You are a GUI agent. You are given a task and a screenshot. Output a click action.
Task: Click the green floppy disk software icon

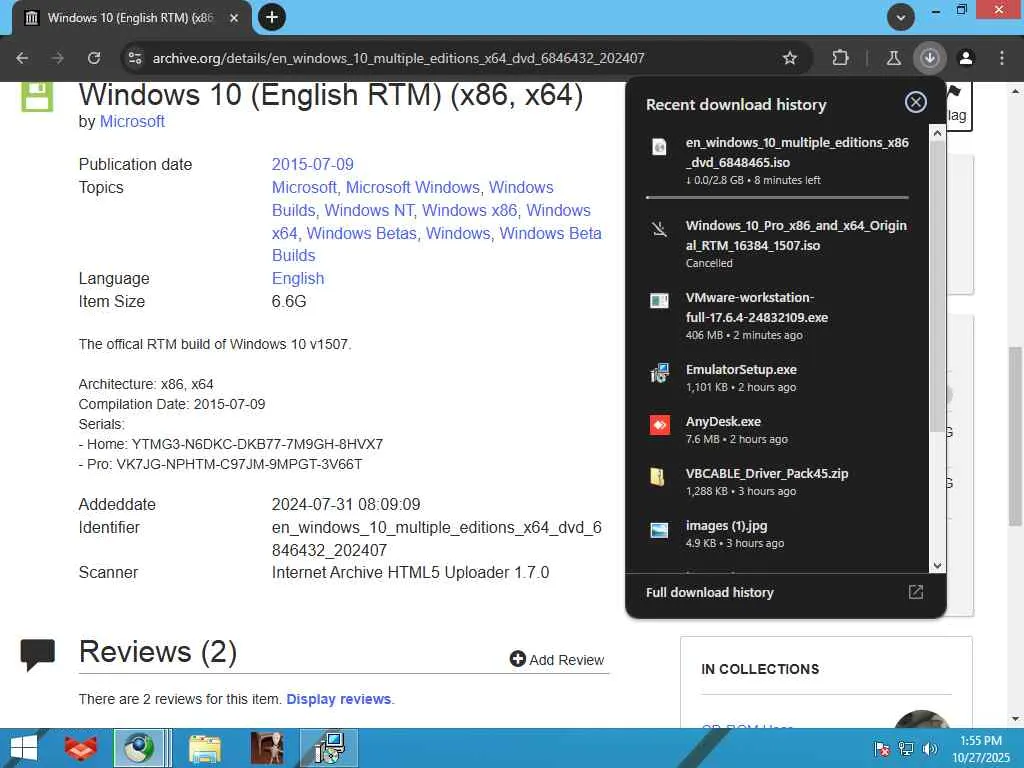(37, 96)
